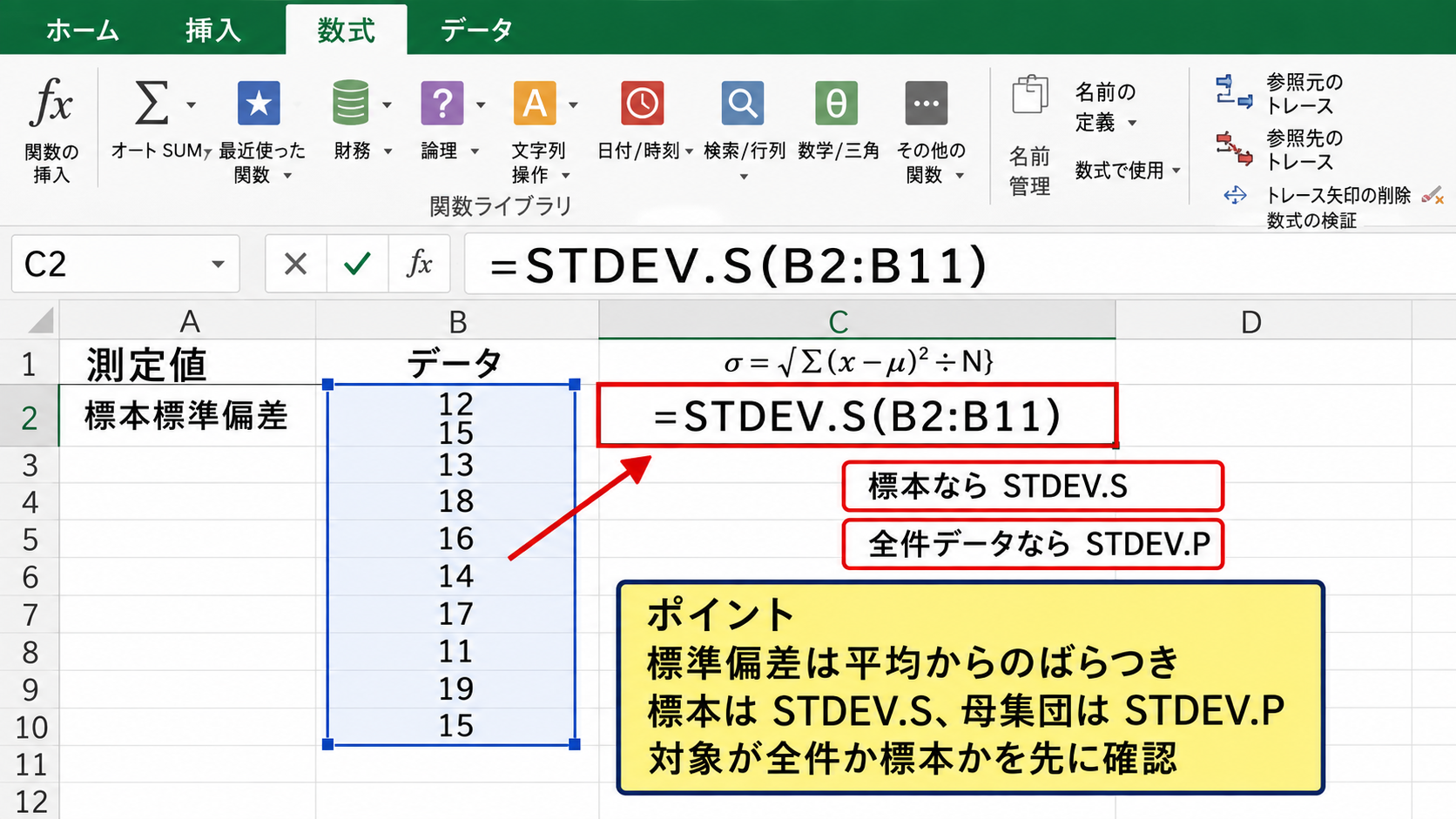Open the Math/Trig (数学/三角) icon
Viewport: 1456px width, 819px height.
pyautogui.click(x=837, y=104)
